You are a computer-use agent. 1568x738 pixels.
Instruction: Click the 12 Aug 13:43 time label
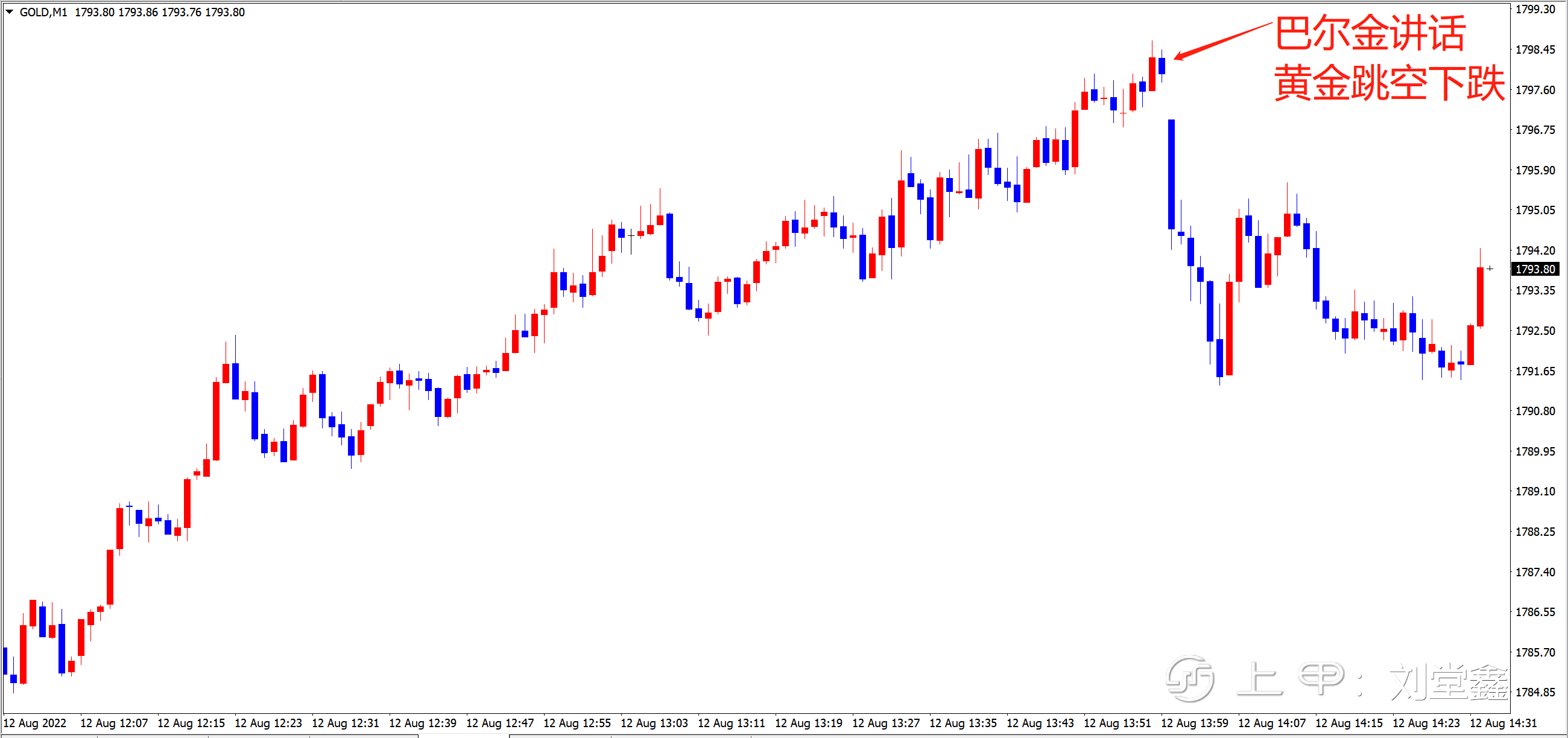(x=1040, y=724)
